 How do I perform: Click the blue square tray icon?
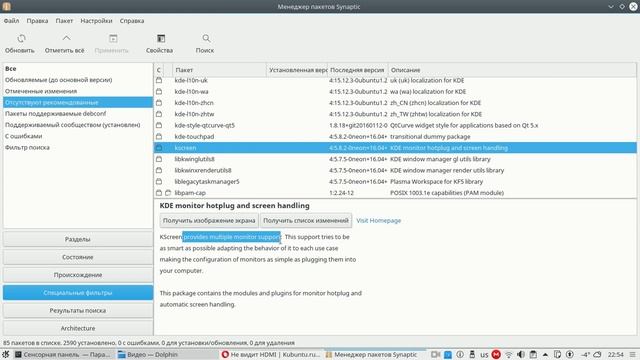click(448, 354)
